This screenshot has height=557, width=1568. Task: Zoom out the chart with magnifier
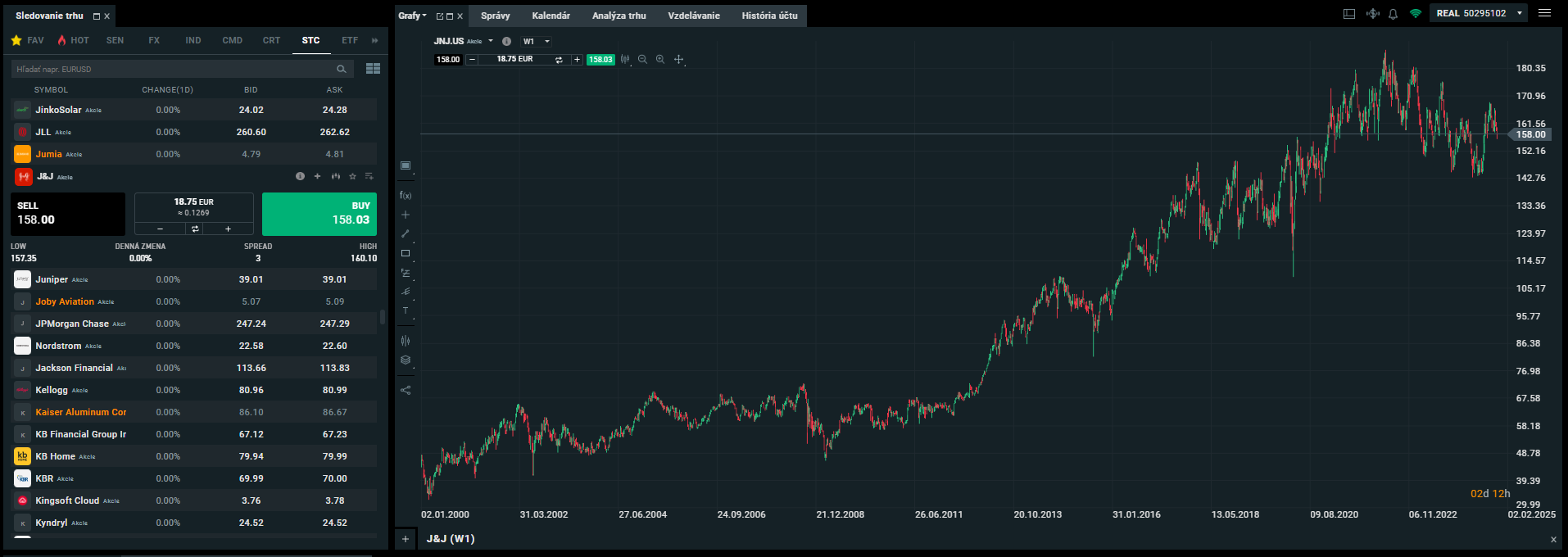coord(642,60)
